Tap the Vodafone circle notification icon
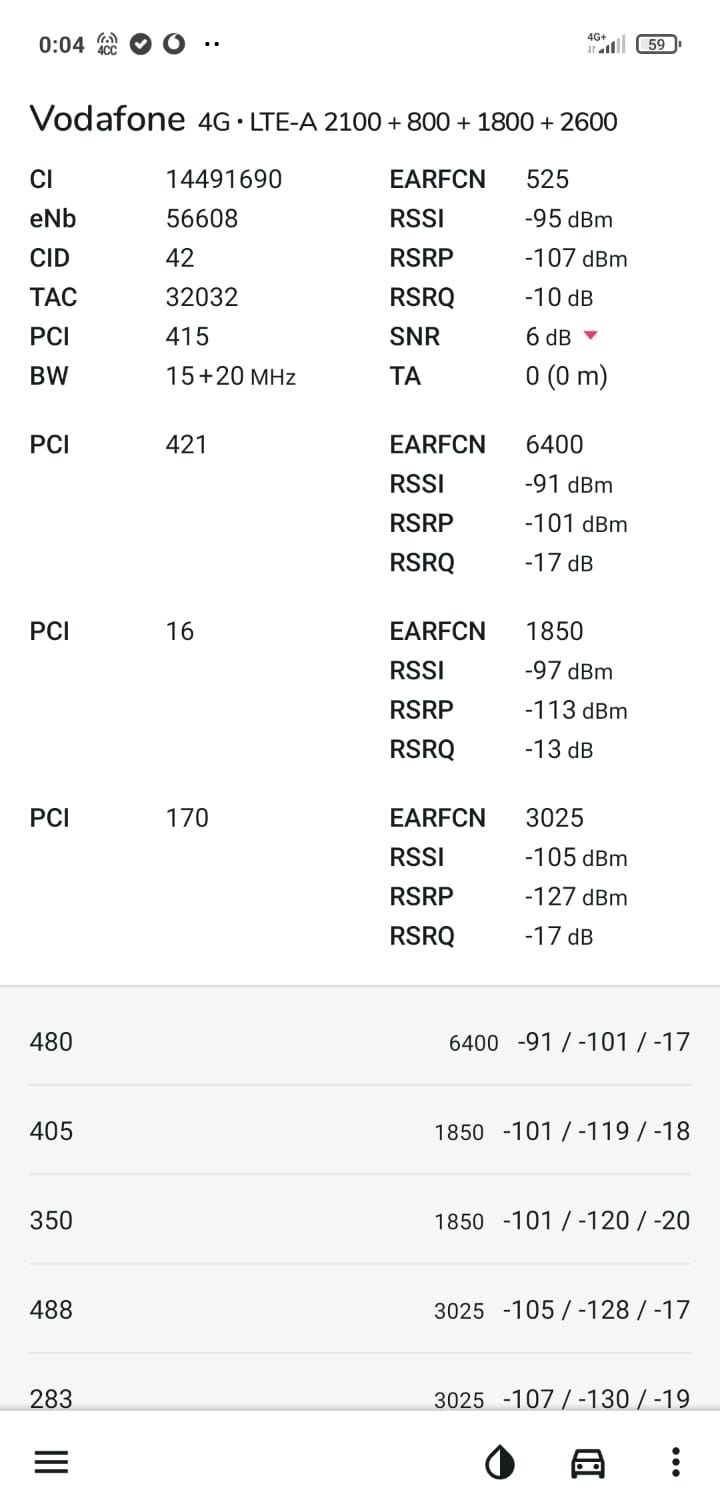 point(174,44)
